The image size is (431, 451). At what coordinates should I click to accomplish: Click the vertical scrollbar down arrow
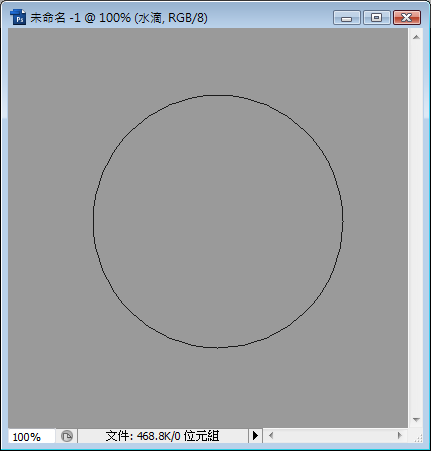[x=416, y=419]
